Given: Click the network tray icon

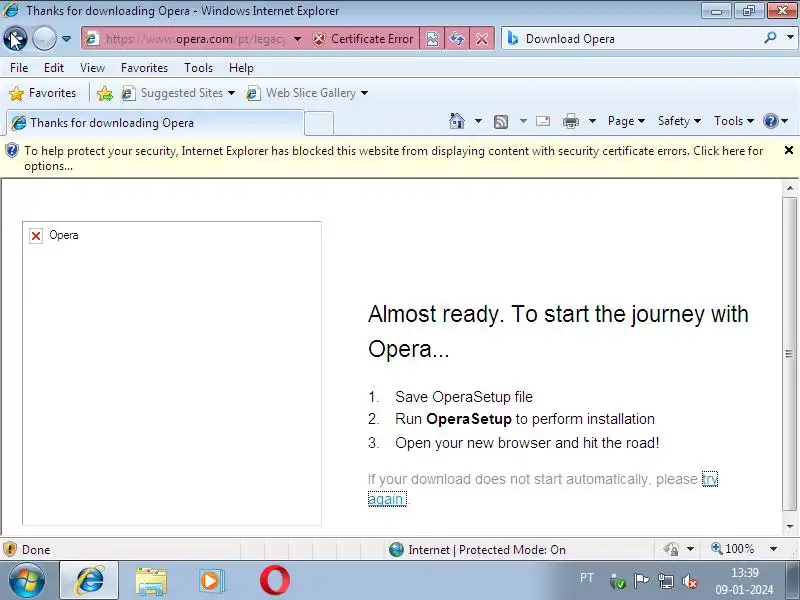Looking at the screenshot, I should click(x=666, y=581).
